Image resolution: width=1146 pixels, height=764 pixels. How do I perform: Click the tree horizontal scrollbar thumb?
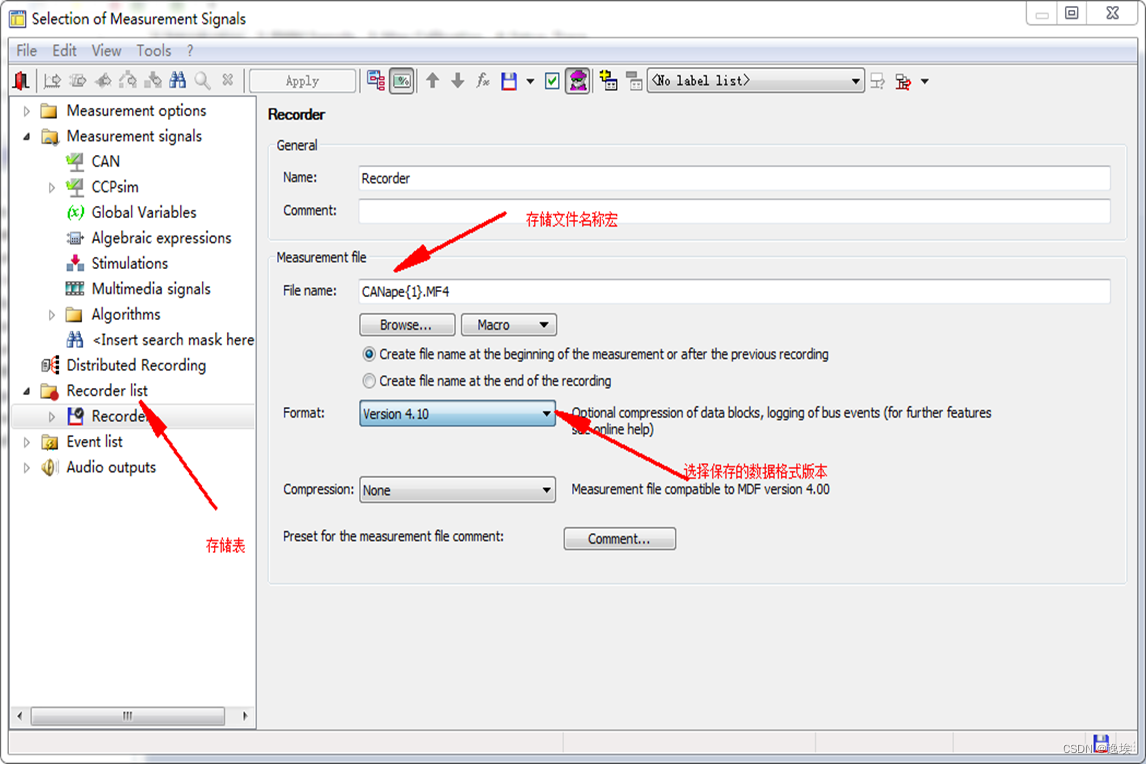tap(127, 716)
